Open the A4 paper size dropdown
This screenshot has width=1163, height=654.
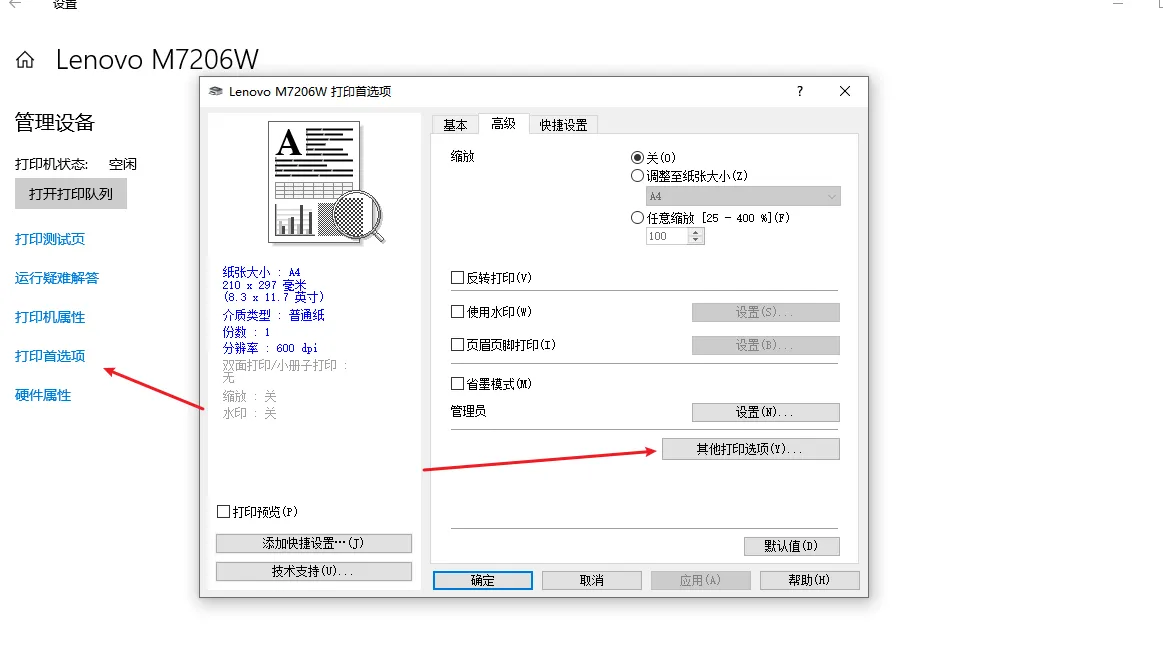tap(743, 196)
